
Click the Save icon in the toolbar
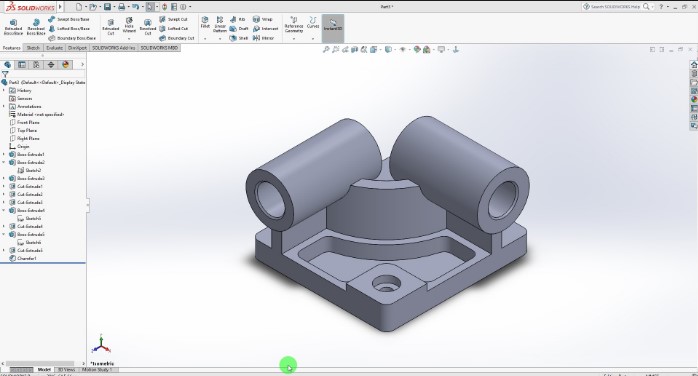107,7
